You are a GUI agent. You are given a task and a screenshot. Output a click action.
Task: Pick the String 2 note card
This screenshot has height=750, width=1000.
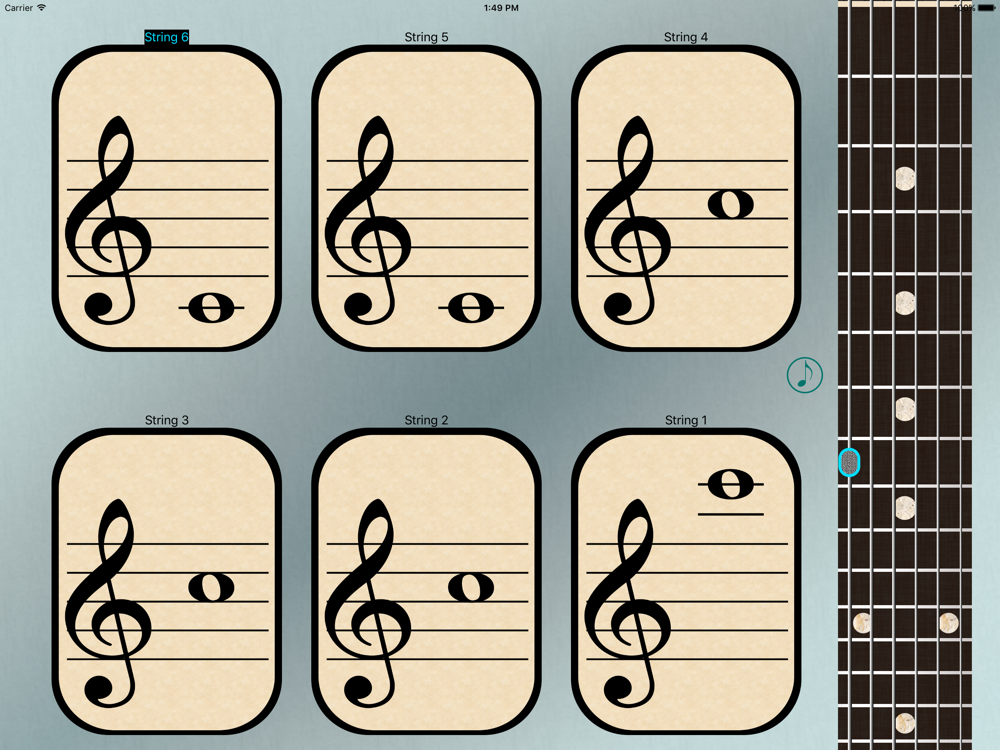(x=426, y=581)
